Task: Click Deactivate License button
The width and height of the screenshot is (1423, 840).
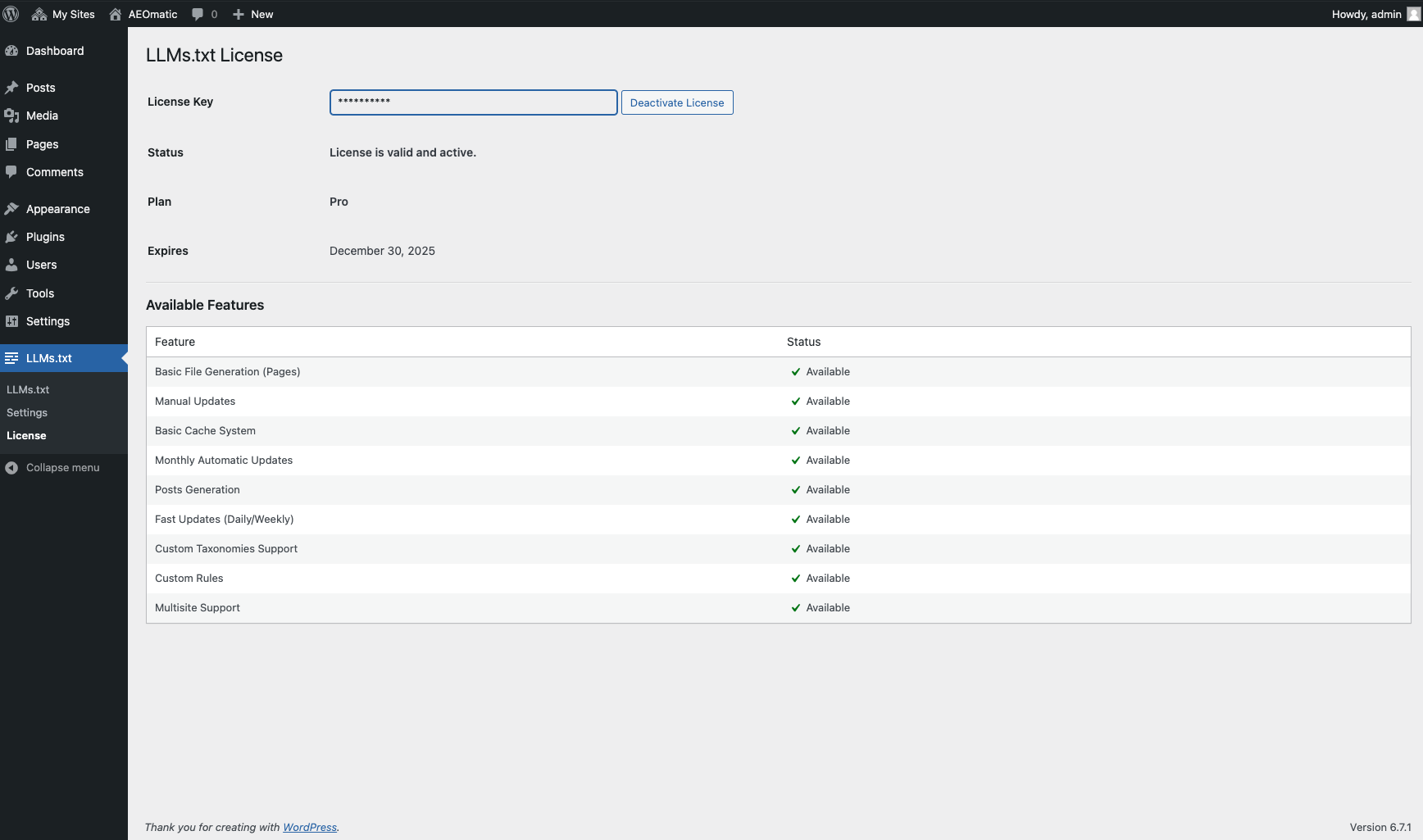Action: pos(677,102)
